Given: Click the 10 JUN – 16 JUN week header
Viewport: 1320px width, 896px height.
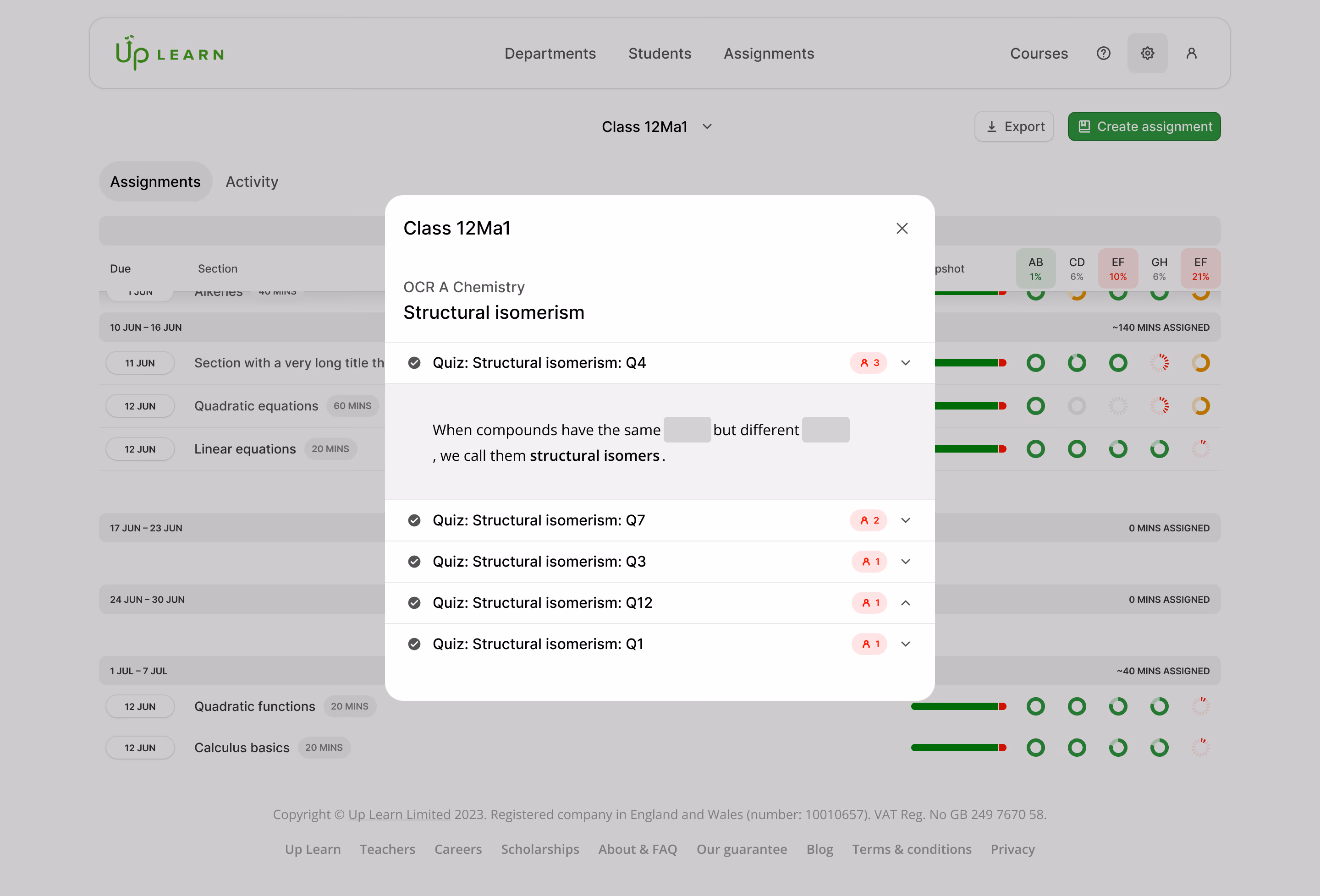Looking at the screenshot, I should 660,328.
